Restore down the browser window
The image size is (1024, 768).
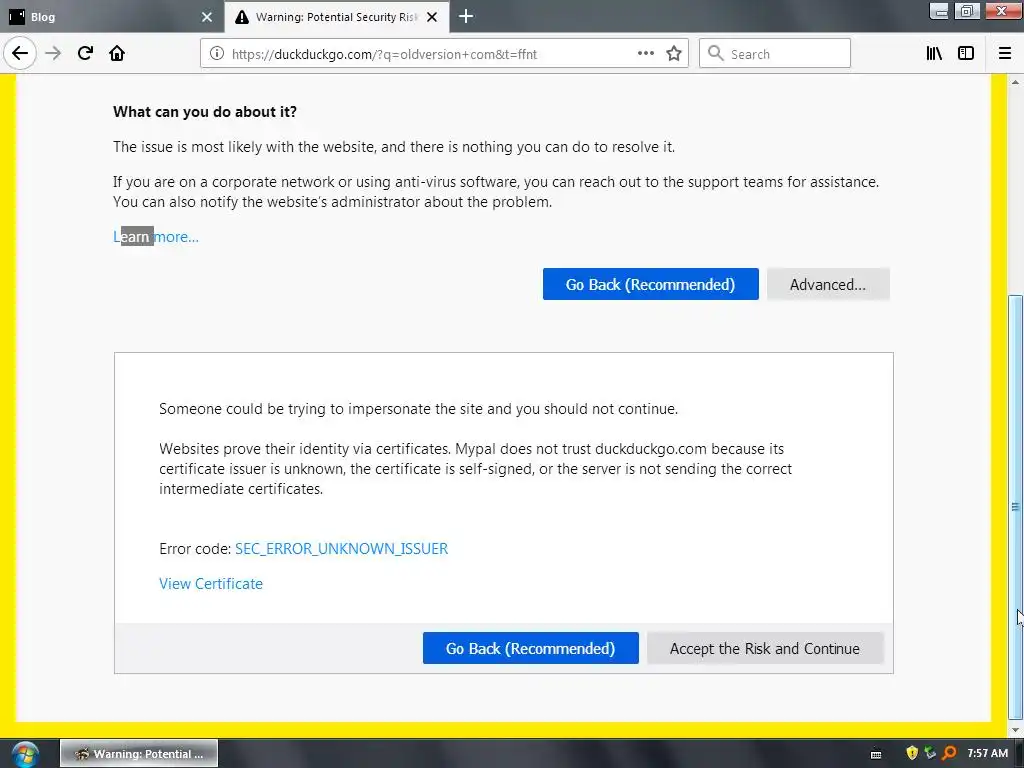tap(967, 11)
